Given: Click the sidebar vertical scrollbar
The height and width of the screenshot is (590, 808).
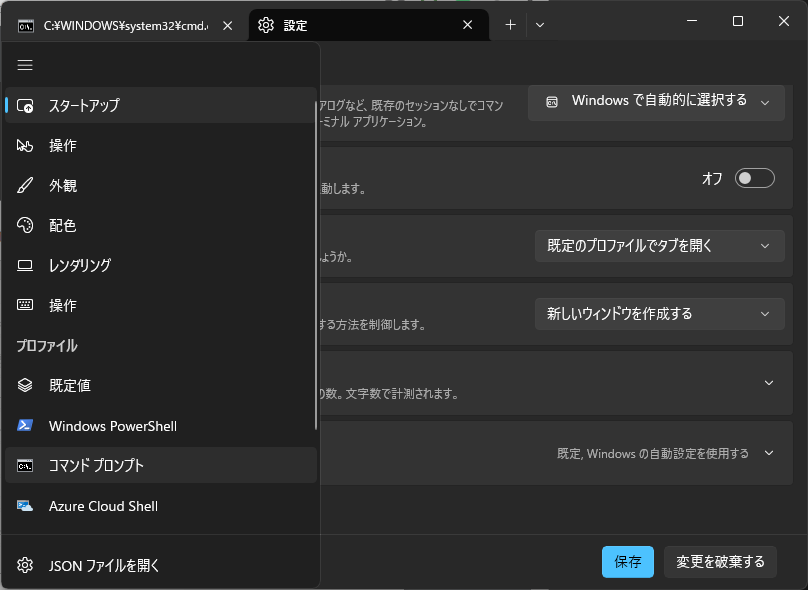Looking at the screenshot, I should (x=315, y=265).
